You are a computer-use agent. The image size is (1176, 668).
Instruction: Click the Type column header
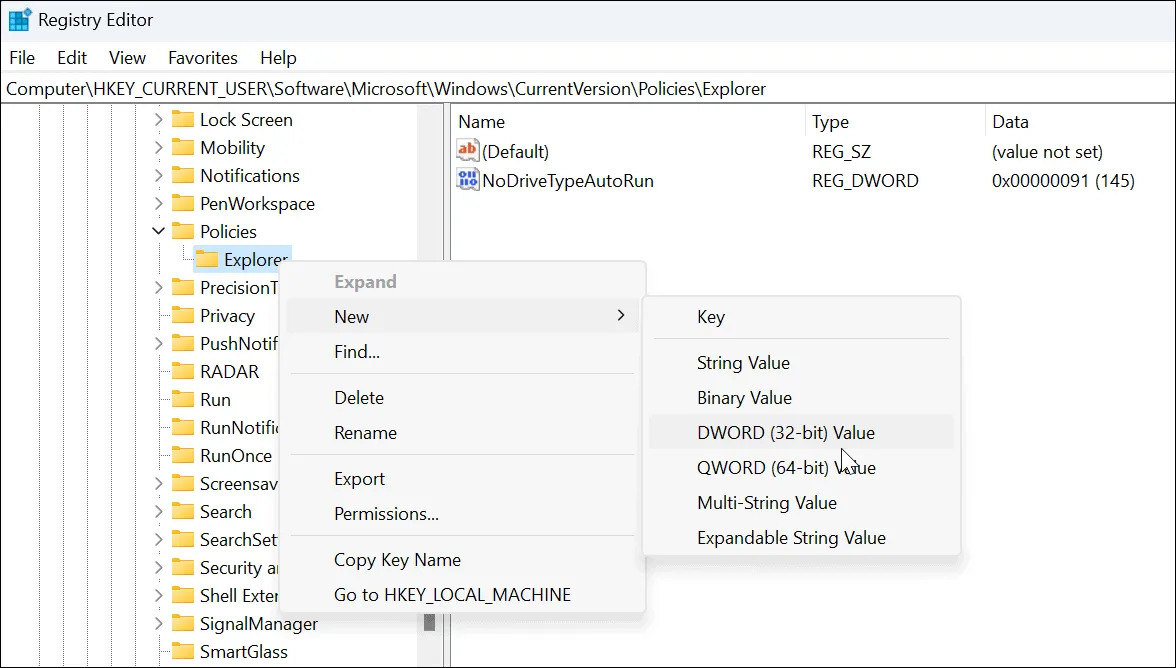(896, 121)
